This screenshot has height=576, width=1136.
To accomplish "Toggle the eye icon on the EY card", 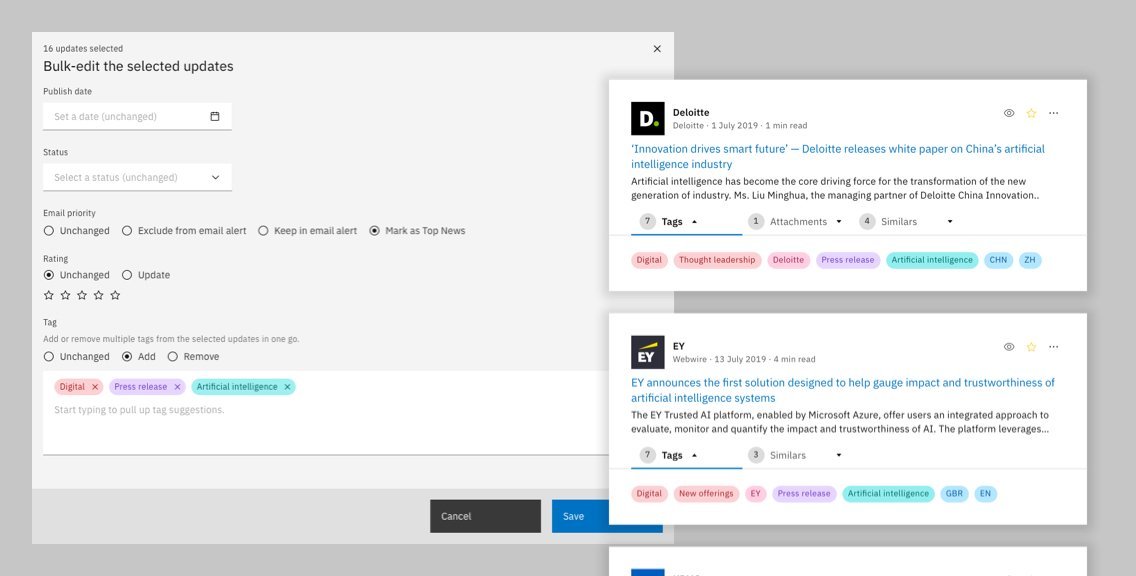I will tap(1008, 347).
